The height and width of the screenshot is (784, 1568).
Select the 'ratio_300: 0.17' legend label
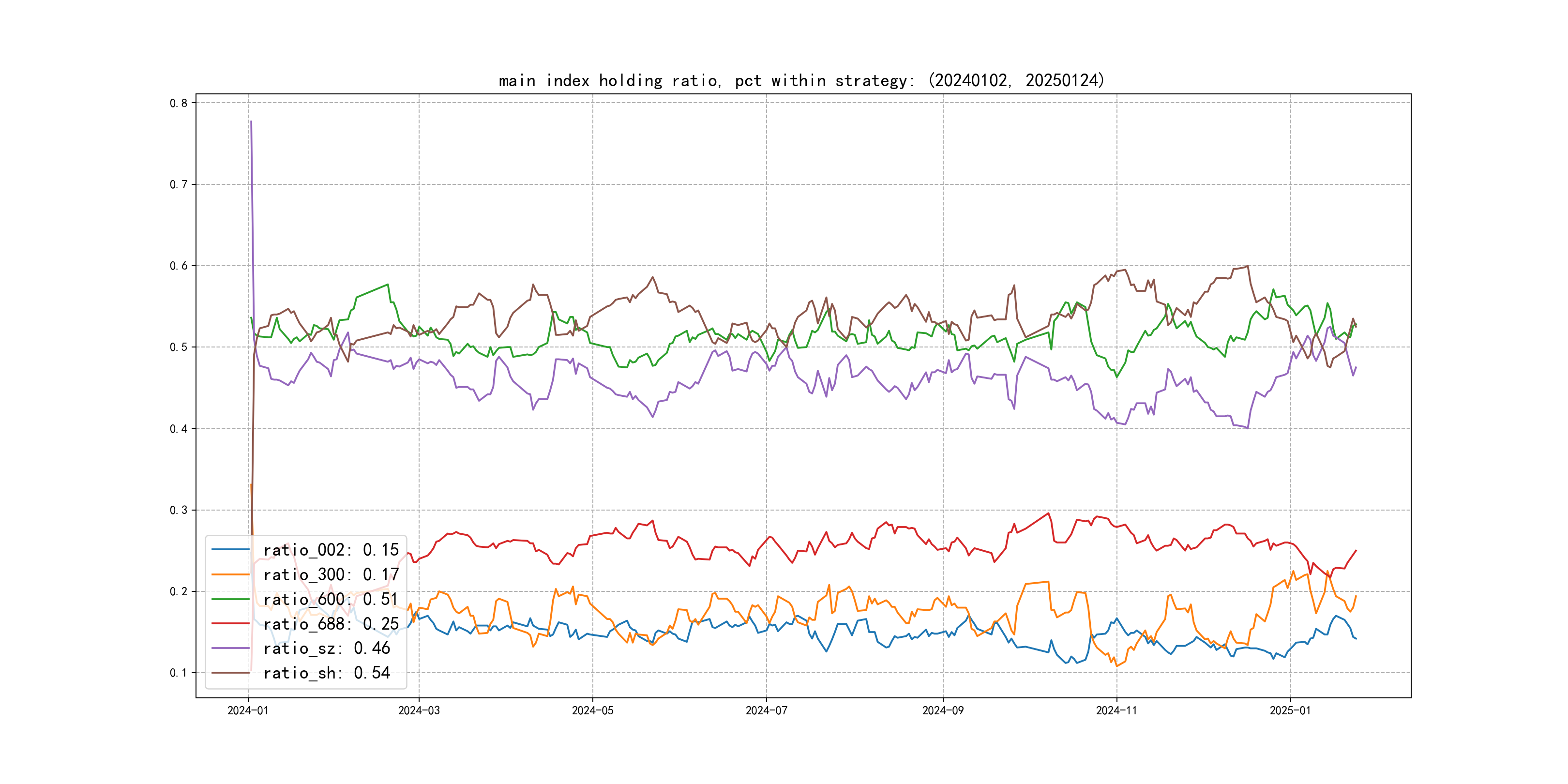pyautogui.click(x=331, y=574)
